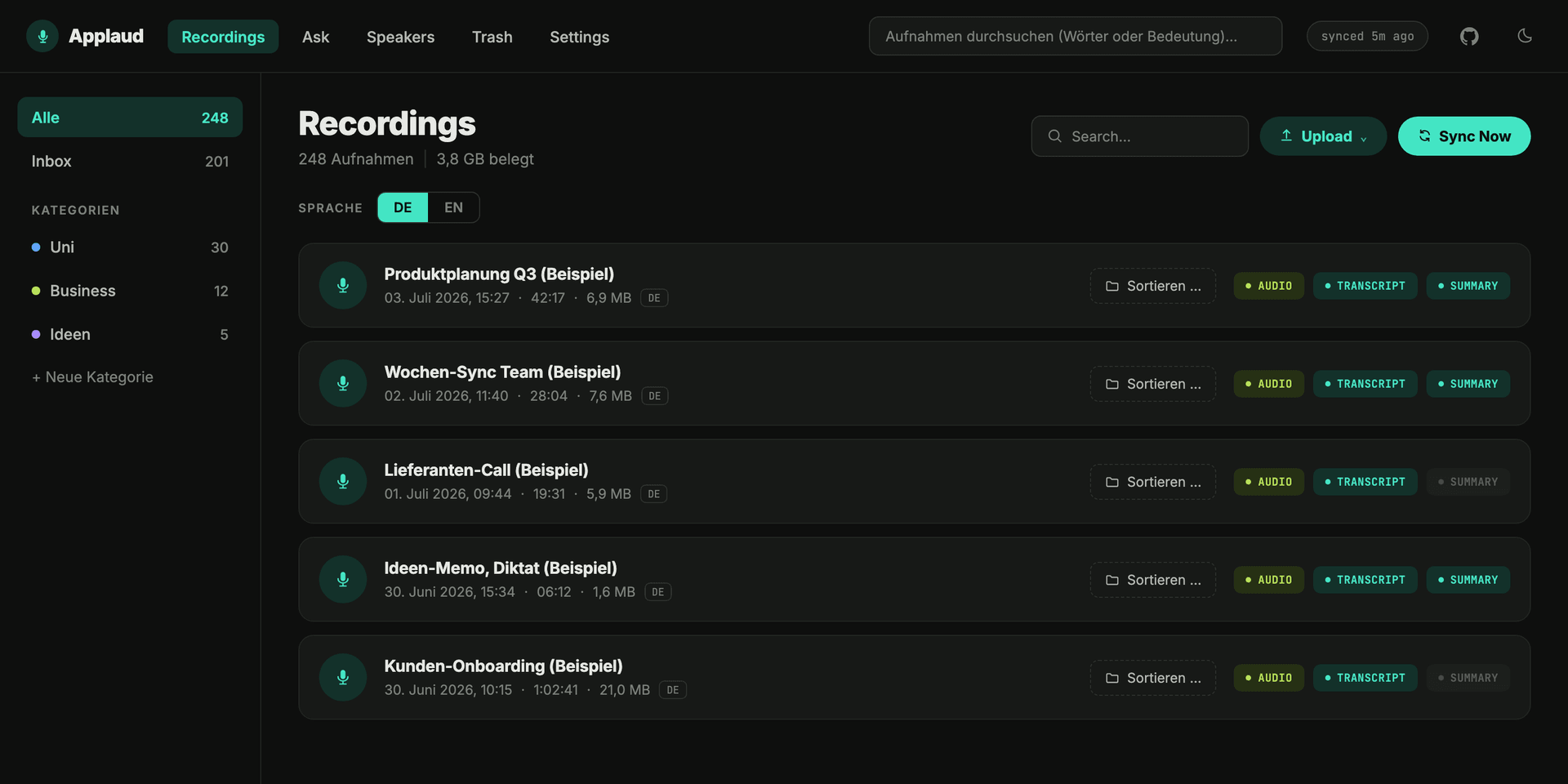Click AUDIO badge of Ideen-Memo, Diktat

(x=1268, y=580)
